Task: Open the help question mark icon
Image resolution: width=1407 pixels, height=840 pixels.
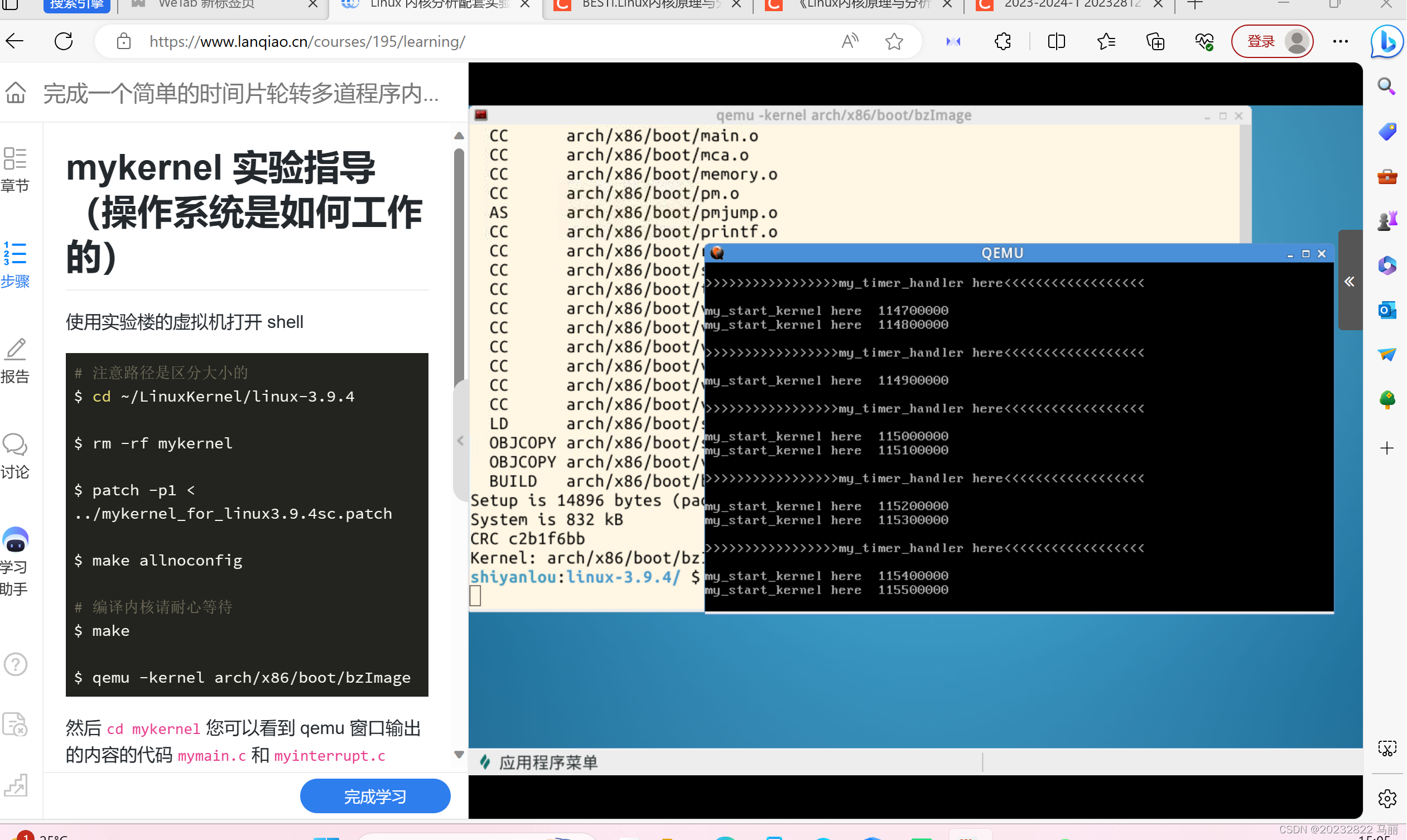Action: pos(15,664)
